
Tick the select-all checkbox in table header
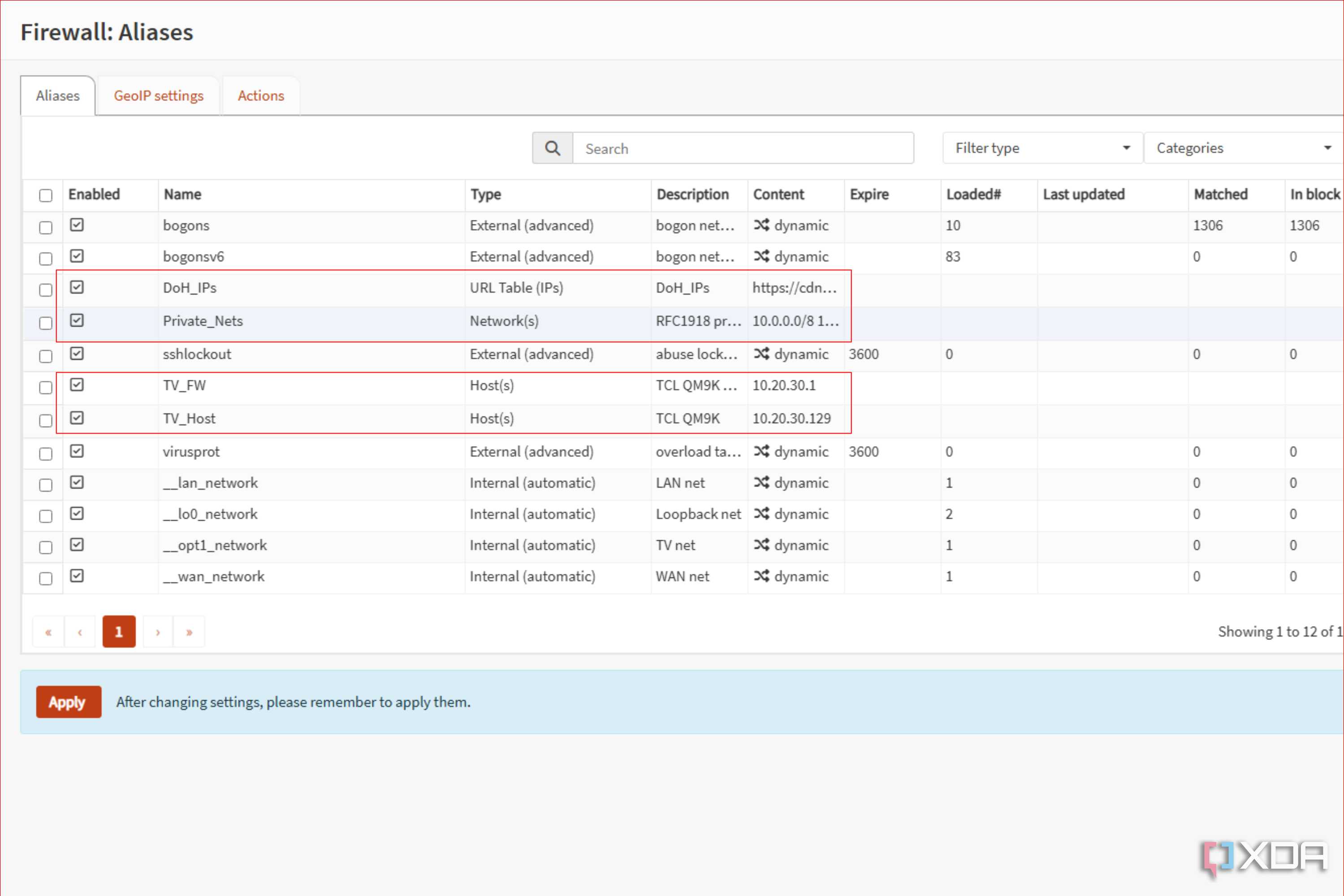(46, 195)
